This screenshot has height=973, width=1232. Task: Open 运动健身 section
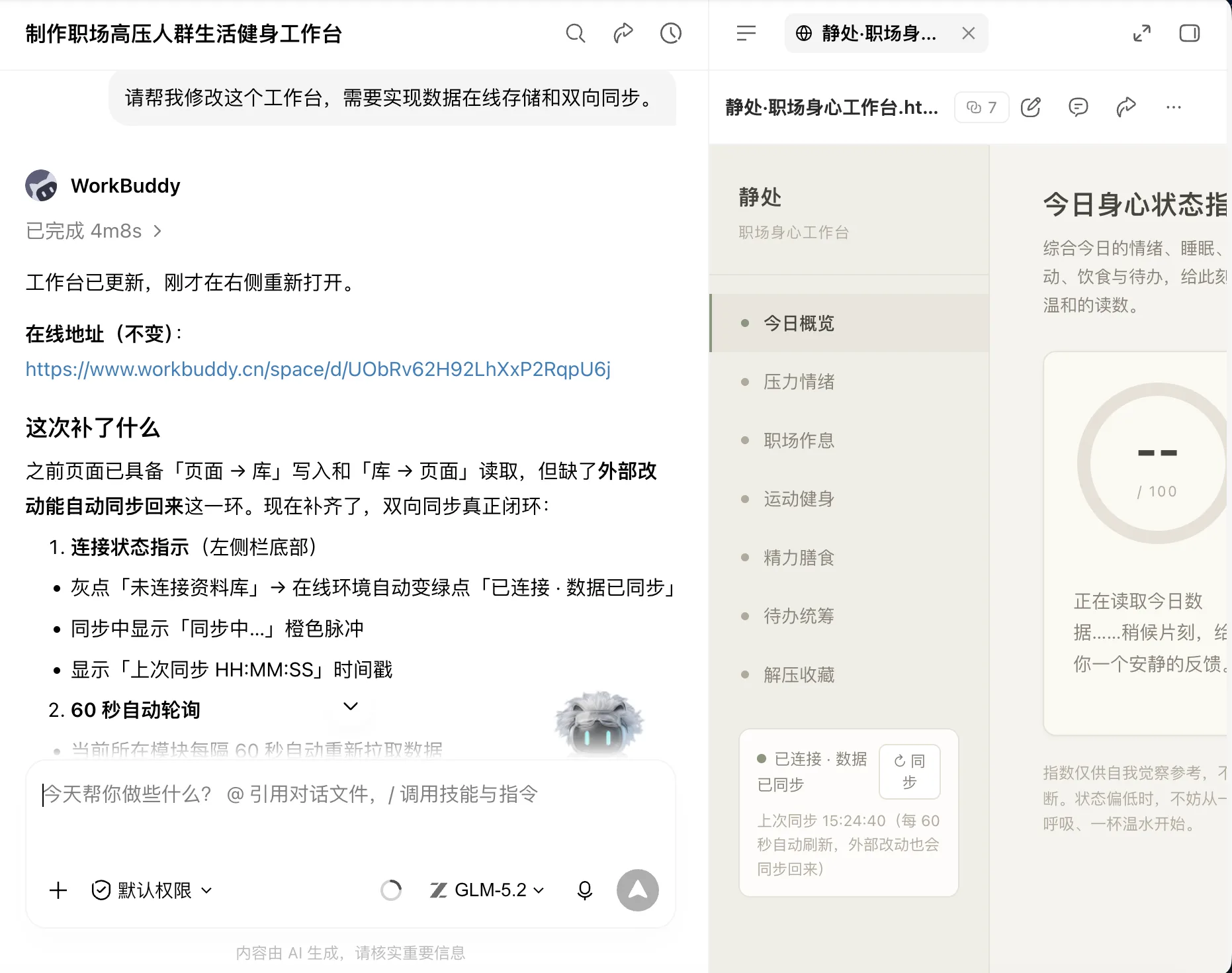click(850, 499)
